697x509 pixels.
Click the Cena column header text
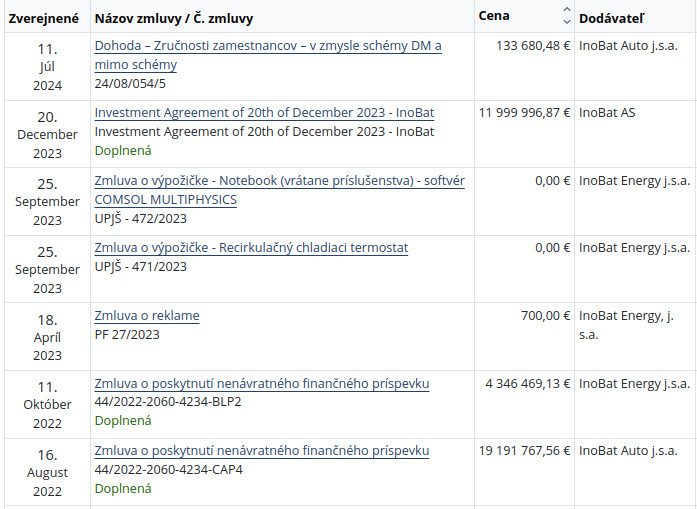(494, 17)
